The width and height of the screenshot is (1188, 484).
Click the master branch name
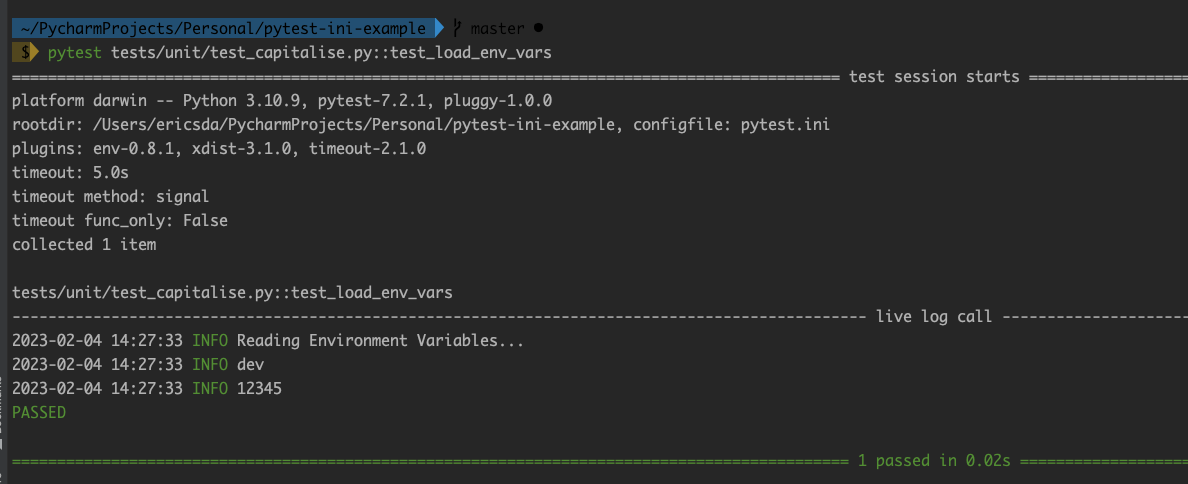497,28
